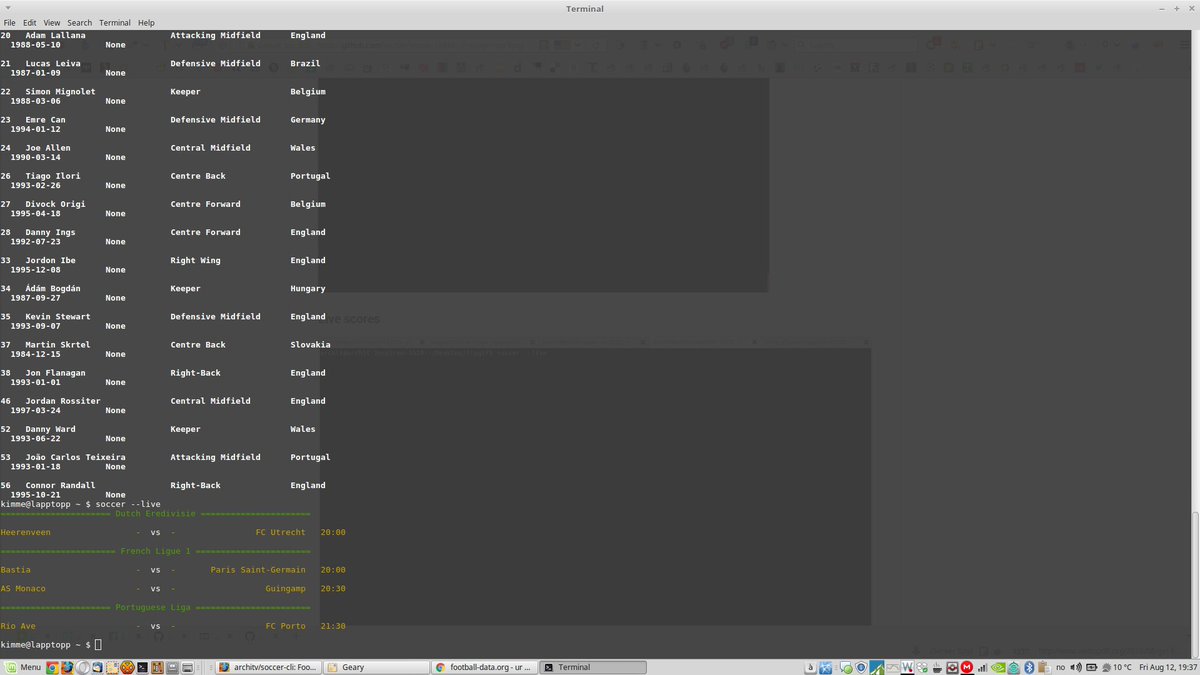Open the Search menu in Terminal
1200x675 pixels.
pyautogui.click(x=80, y=22)
